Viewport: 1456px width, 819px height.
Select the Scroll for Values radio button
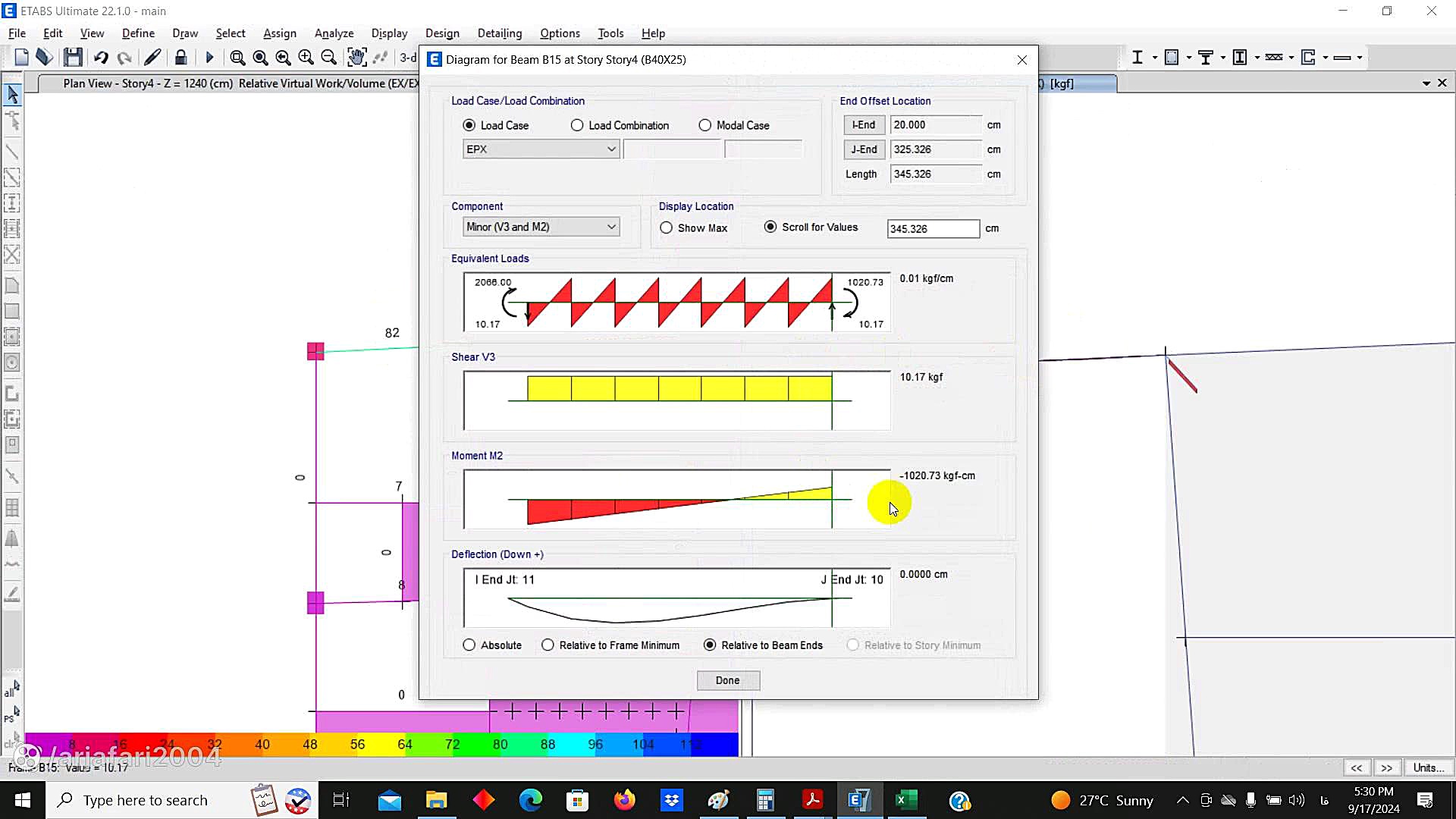770,227
